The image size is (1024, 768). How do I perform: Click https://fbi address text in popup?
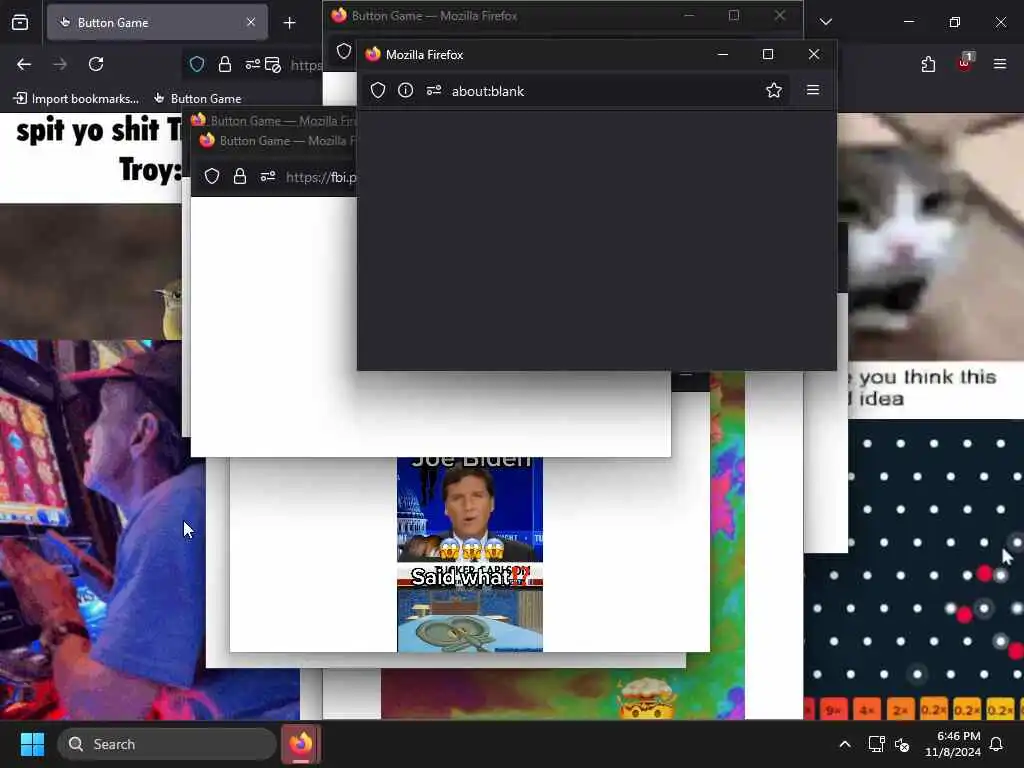coord(321,177)
